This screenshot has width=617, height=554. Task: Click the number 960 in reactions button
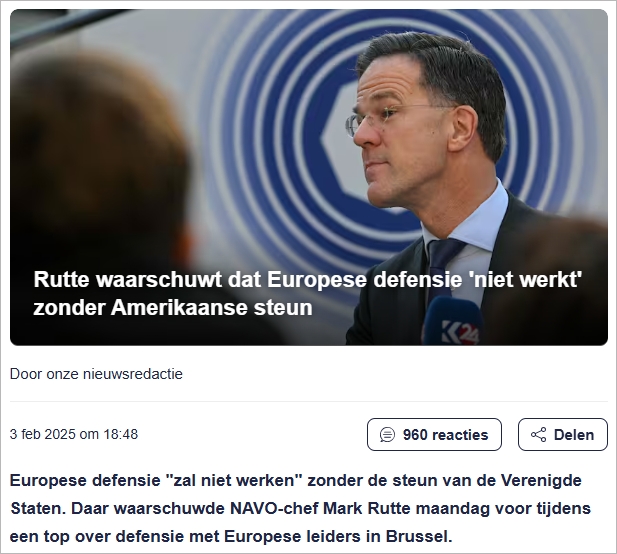pos(415,435)
